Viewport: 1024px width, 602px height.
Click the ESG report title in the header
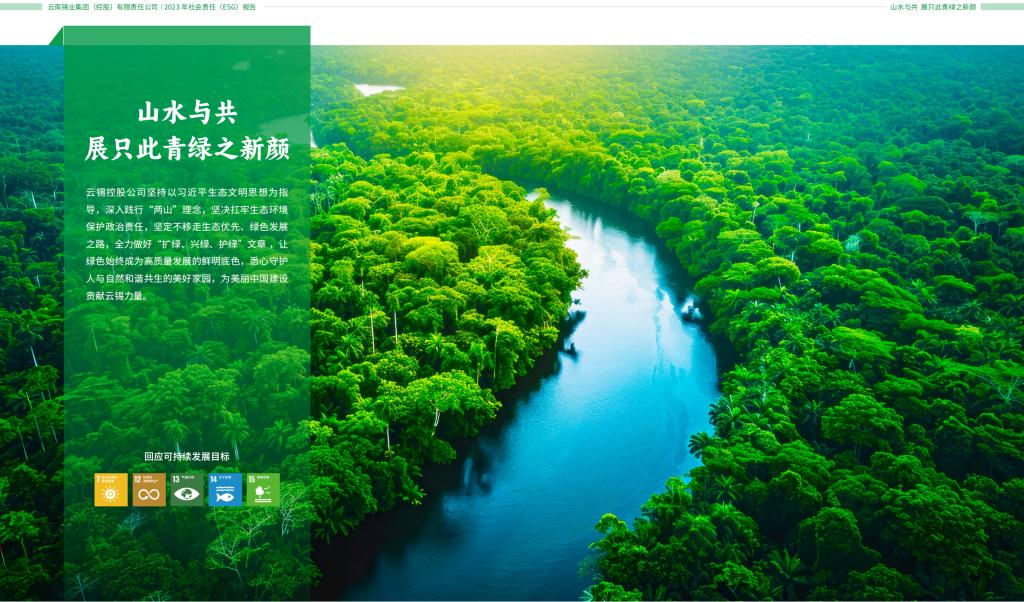[x=151, y=7]
